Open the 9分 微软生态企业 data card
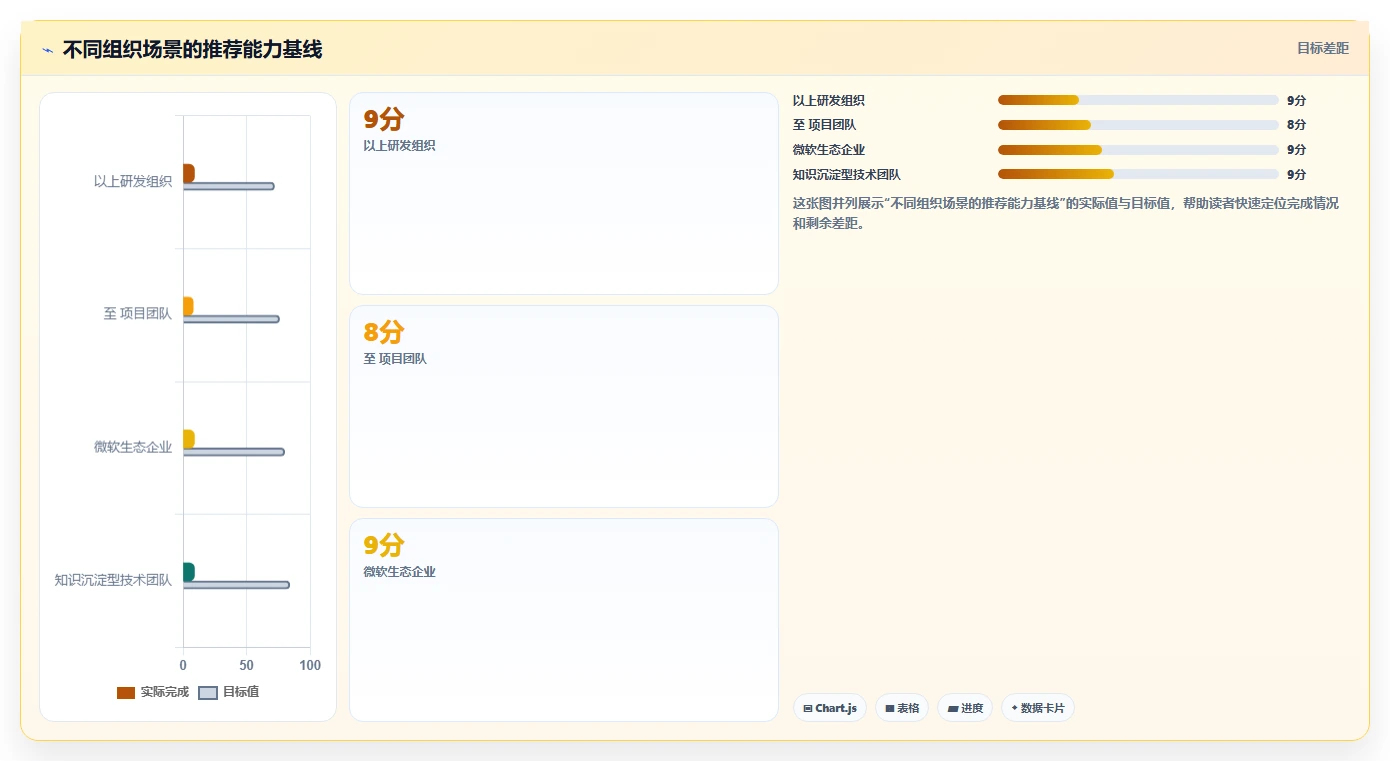 pyautogui.click(x=564, y=620)
